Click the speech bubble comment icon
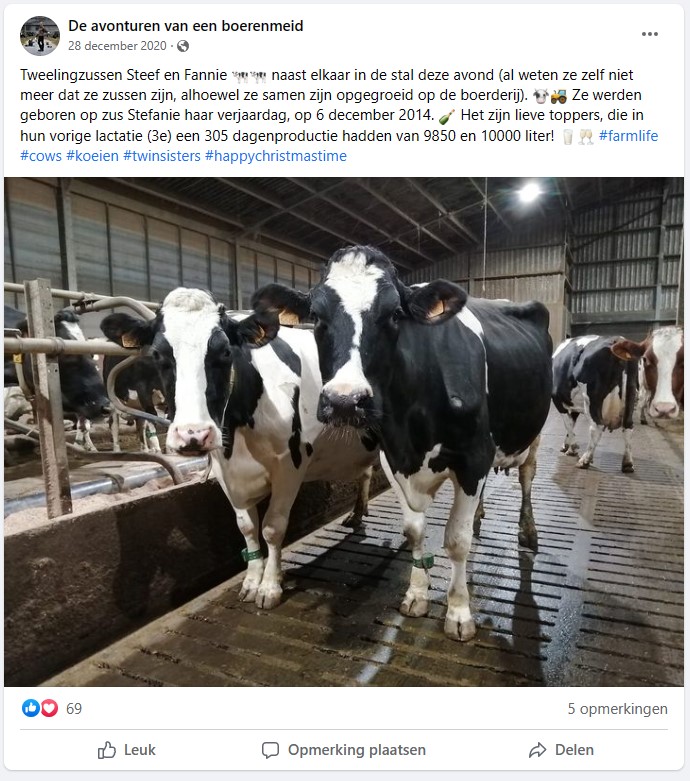The height and width of the screenshot is (781, 690). [x=271, y=750]
